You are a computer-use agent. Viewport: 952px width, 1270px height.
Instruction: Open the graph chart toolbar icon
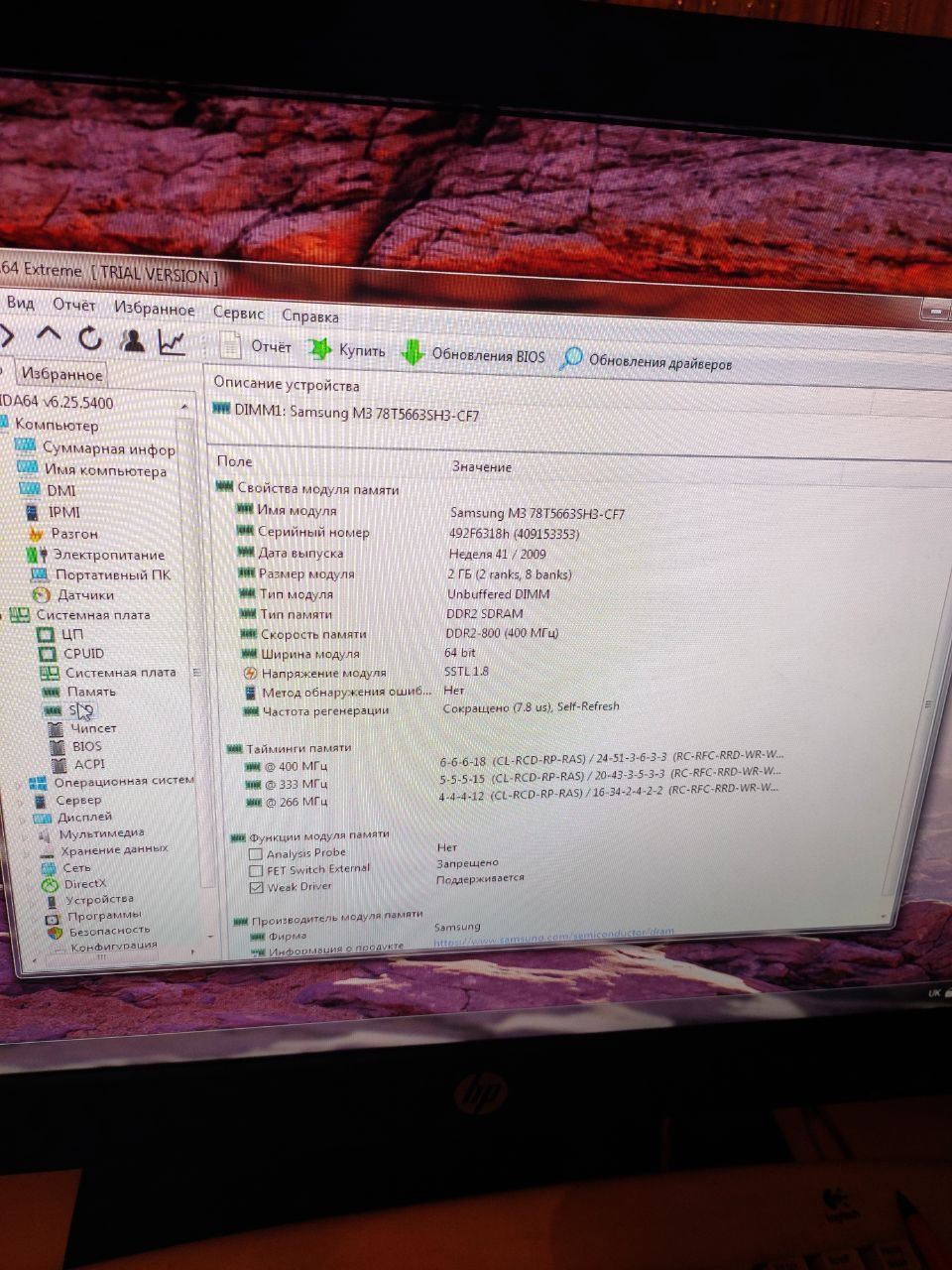(x=173, y=342)
